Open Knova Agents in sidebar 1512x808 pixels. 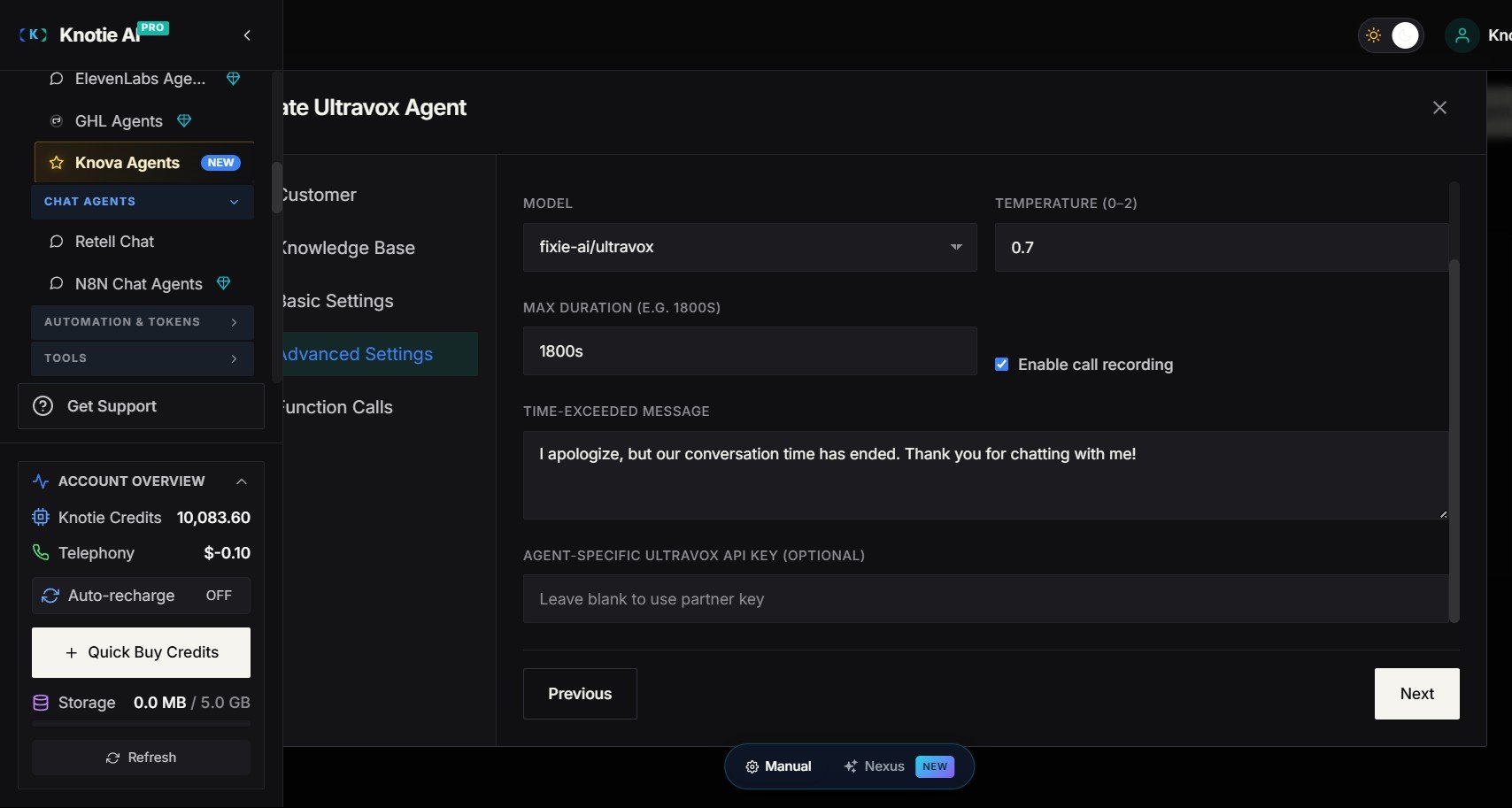[x=144, y=163]
